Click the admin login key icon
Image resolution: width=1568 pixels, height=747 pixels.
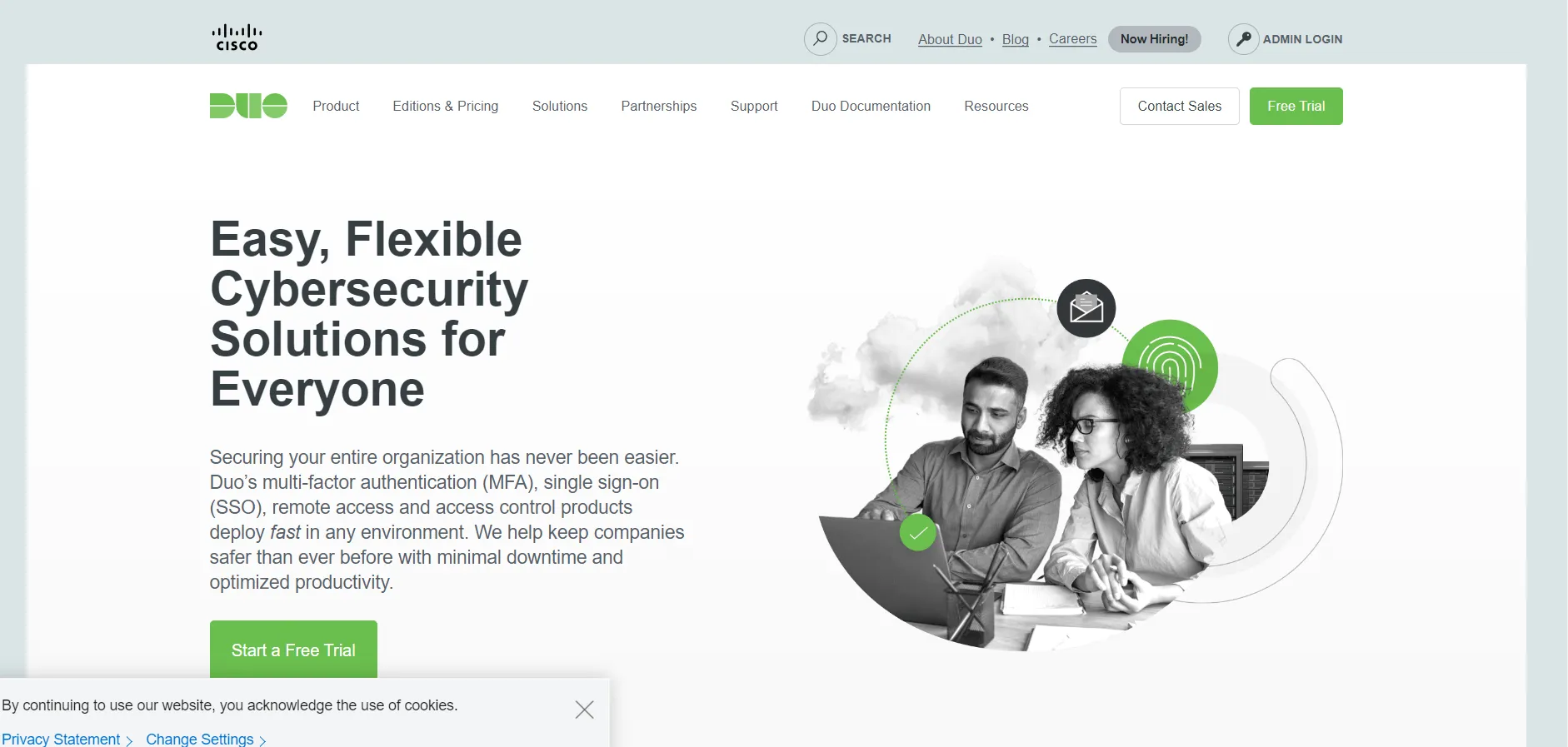coord(1243,38)
